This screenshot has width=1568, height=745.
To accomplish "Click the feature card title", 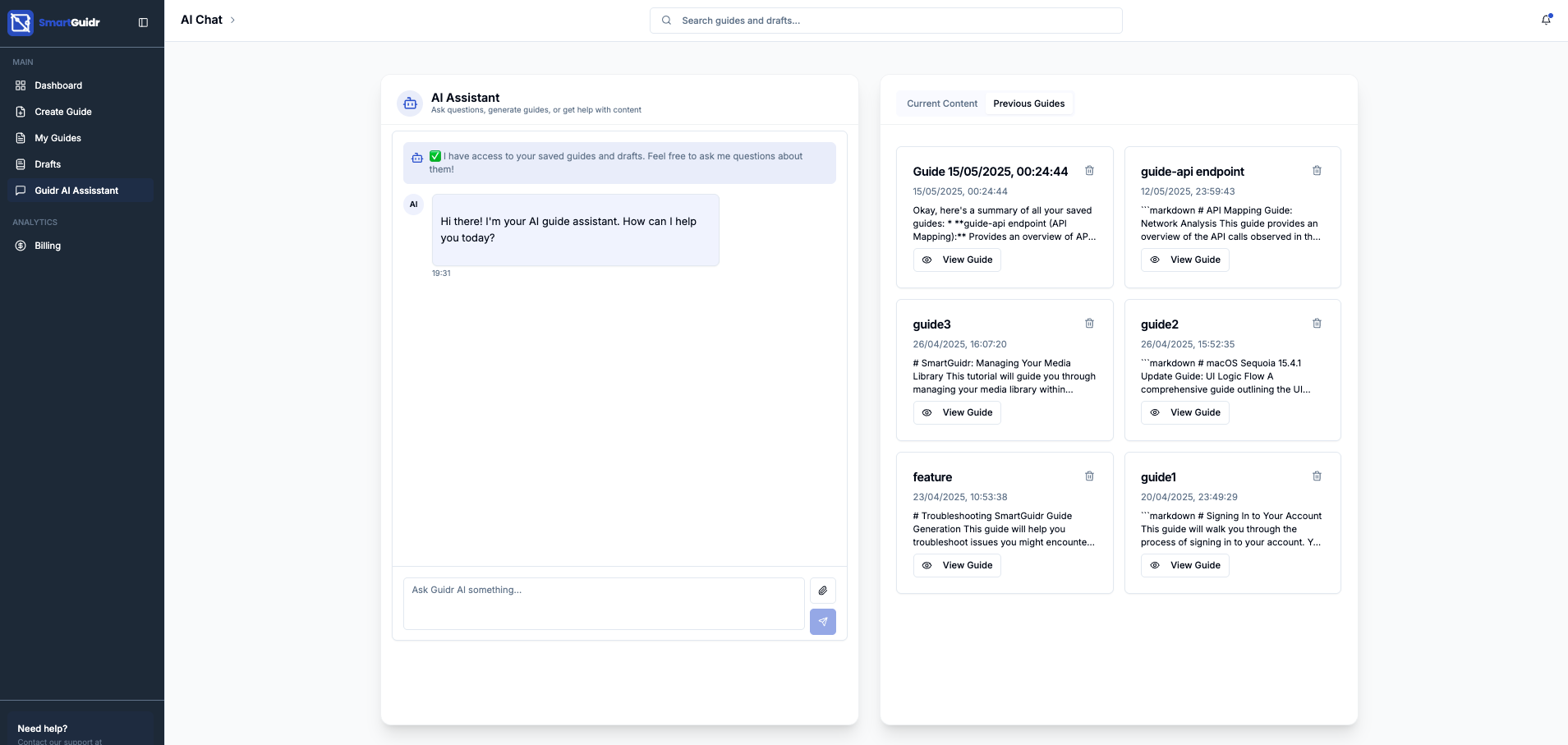I will click(x=932, y=477).
